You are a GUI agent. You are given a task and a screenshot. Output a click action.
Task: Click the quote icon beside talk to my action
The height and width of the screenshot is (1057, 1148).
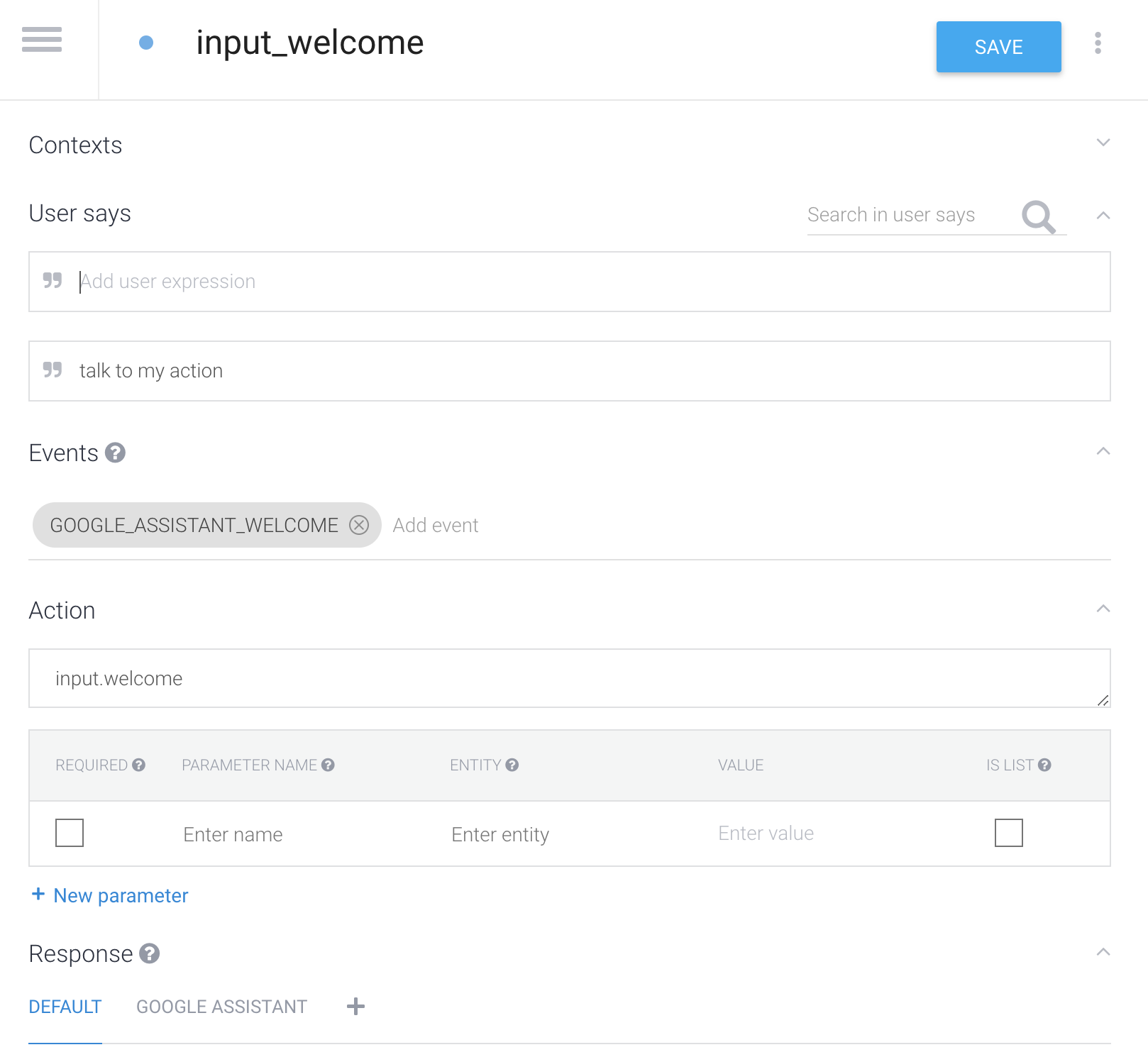[53, 370]
